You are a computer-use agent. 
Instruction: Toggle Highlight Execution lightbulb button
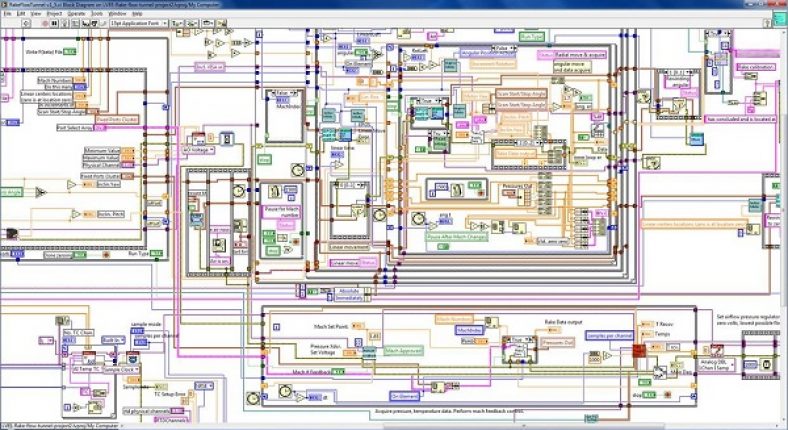65,23
